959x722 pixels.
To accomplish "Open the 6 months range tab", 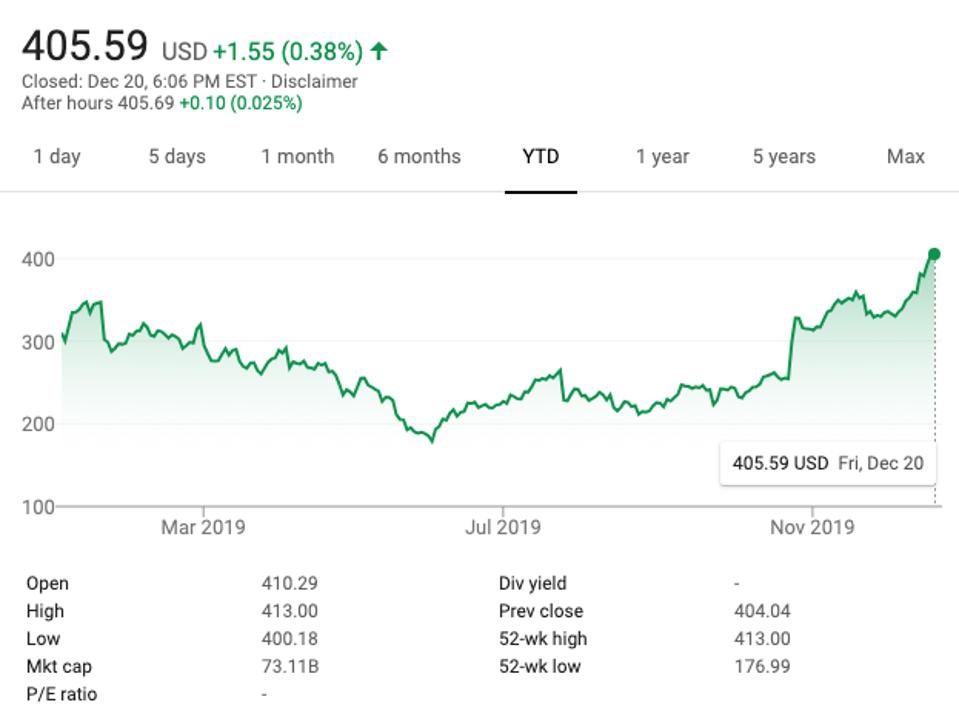I will (419, 157).
